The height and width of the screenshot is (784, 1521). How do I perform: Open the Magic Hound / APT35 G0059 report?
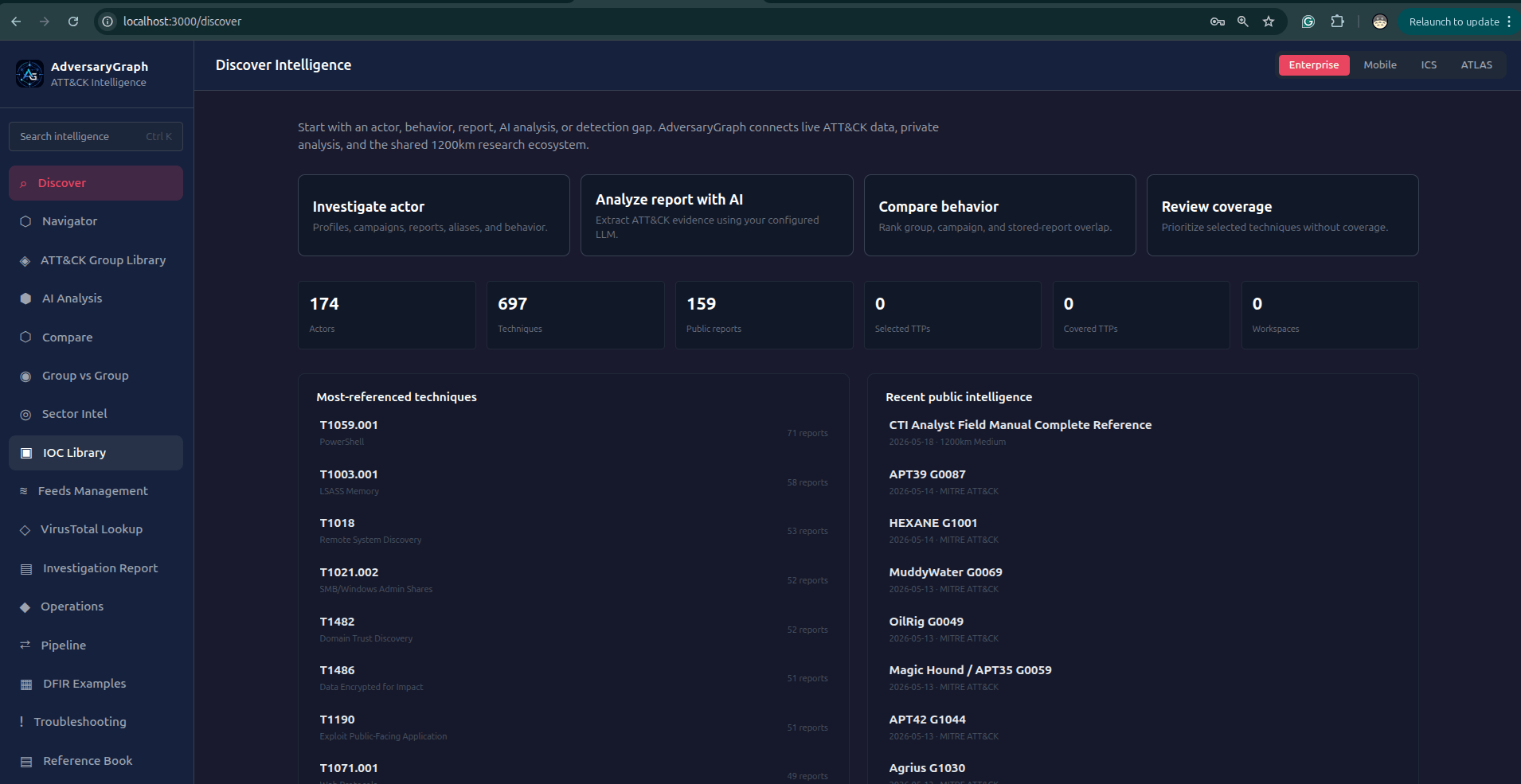[1143, 678]
